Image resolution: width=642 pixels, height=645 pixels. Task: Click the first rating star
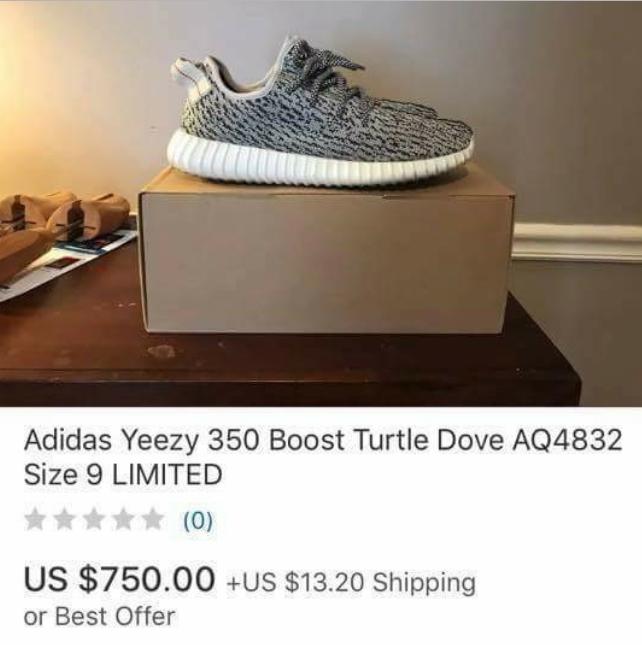[x=35, y=520]
